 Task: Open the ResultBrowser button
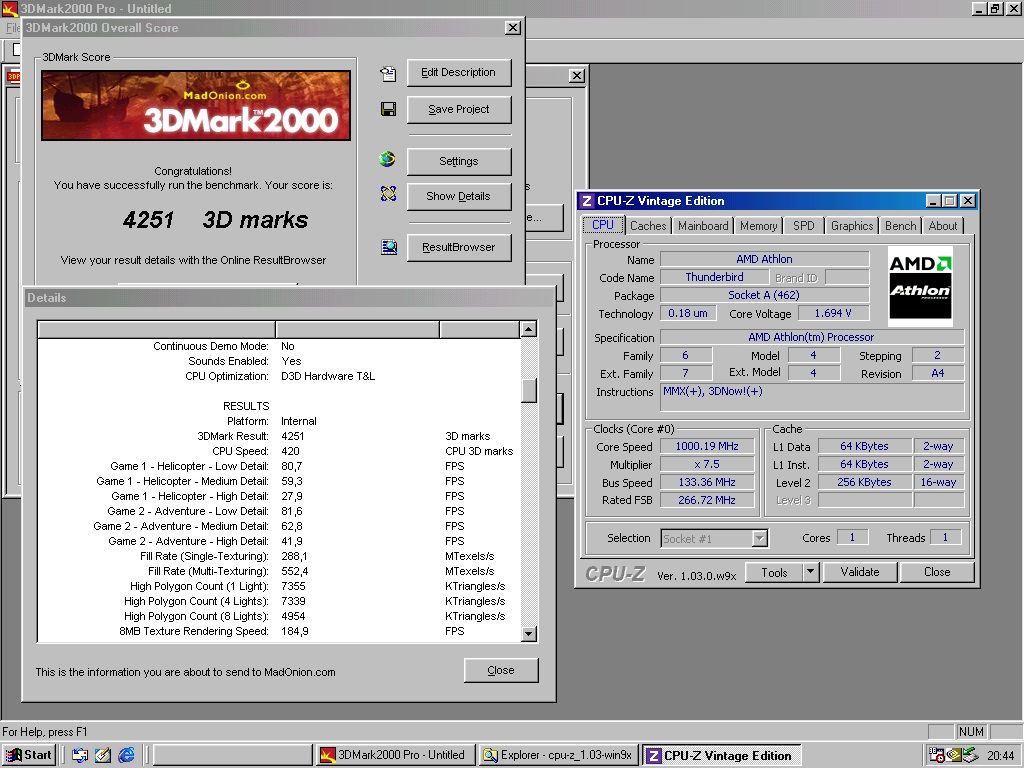pos(458,248)
